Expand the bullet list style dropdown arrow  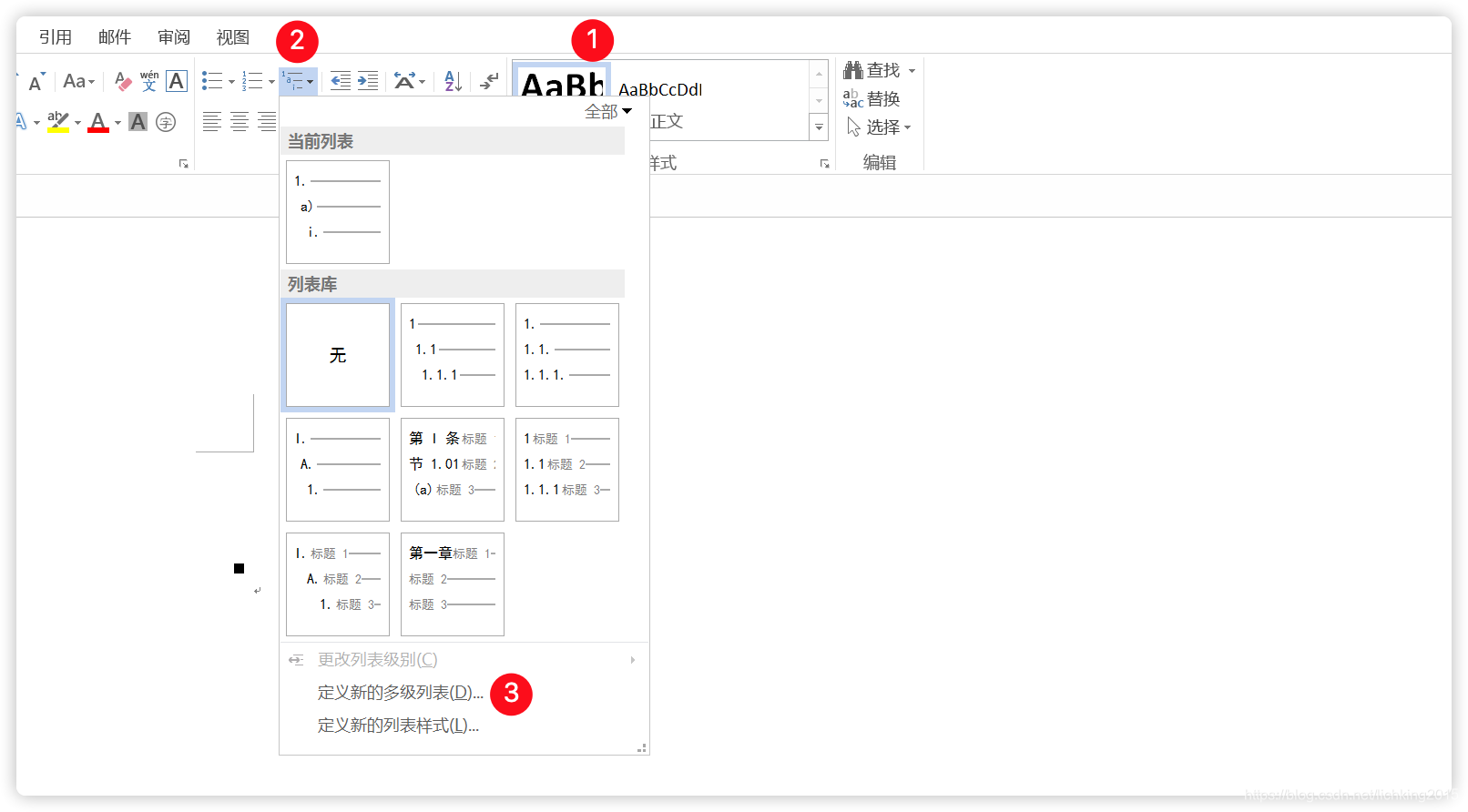(231, 82)
